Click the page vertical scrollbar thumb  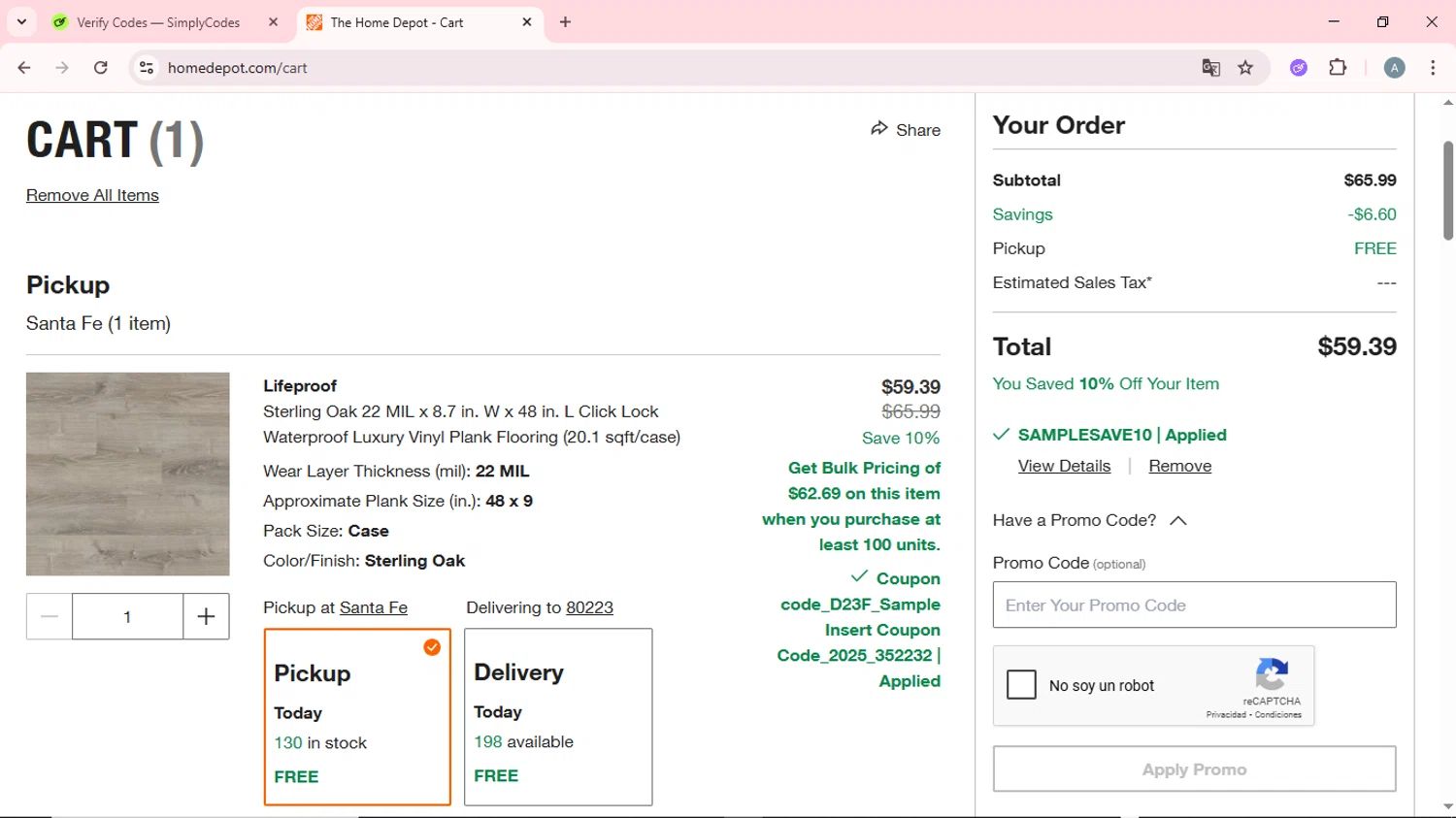tap(1447, 190)
